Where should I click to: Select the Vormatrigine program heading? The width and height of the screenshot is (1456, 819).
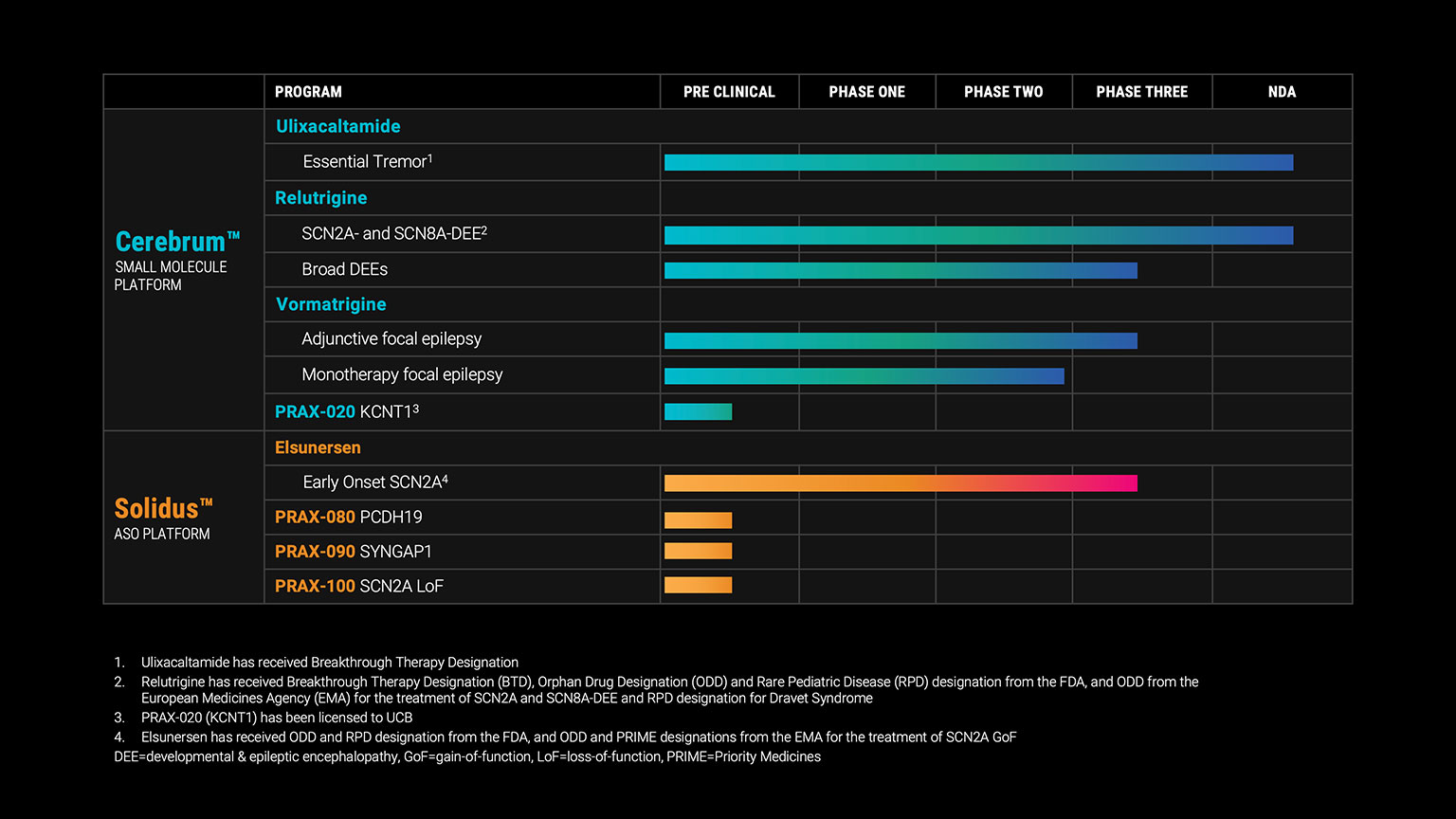[x=331, y=304]
